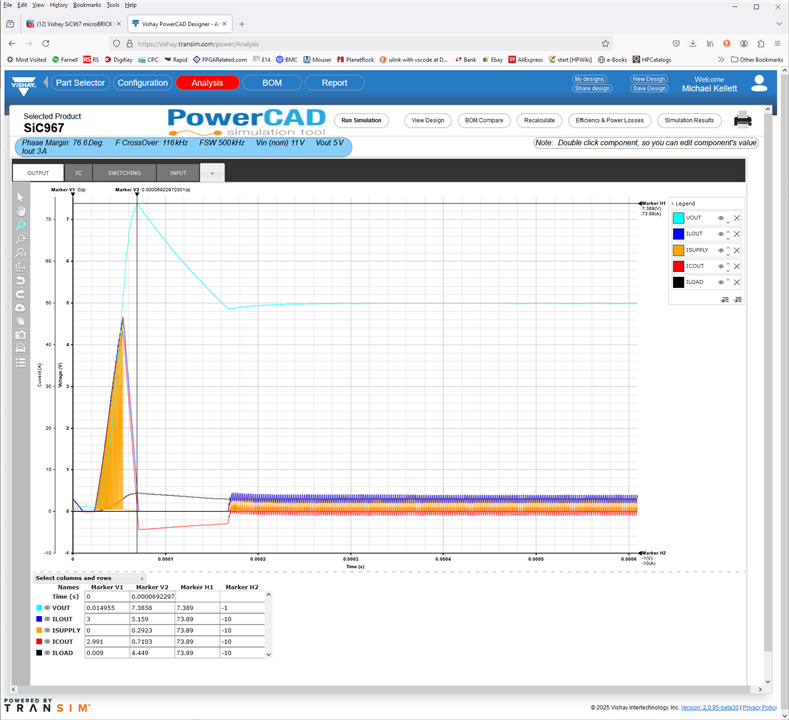Image resolution: width=789 pixels, height=720 pixels.
Task: Click the right legend sort icon at bottom
Action: pos(738,299)
